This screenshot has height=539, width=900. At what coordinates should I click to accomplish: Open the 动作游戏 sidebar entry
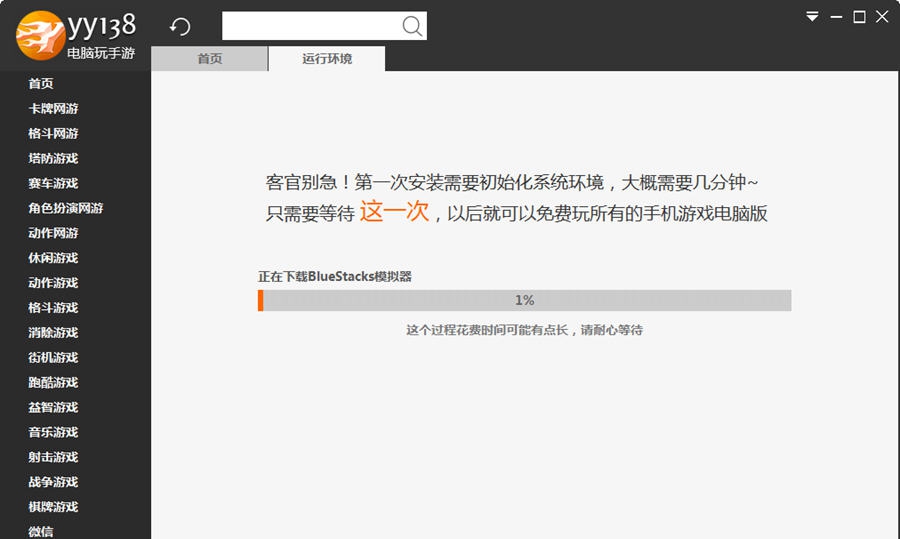coord(53,282)
